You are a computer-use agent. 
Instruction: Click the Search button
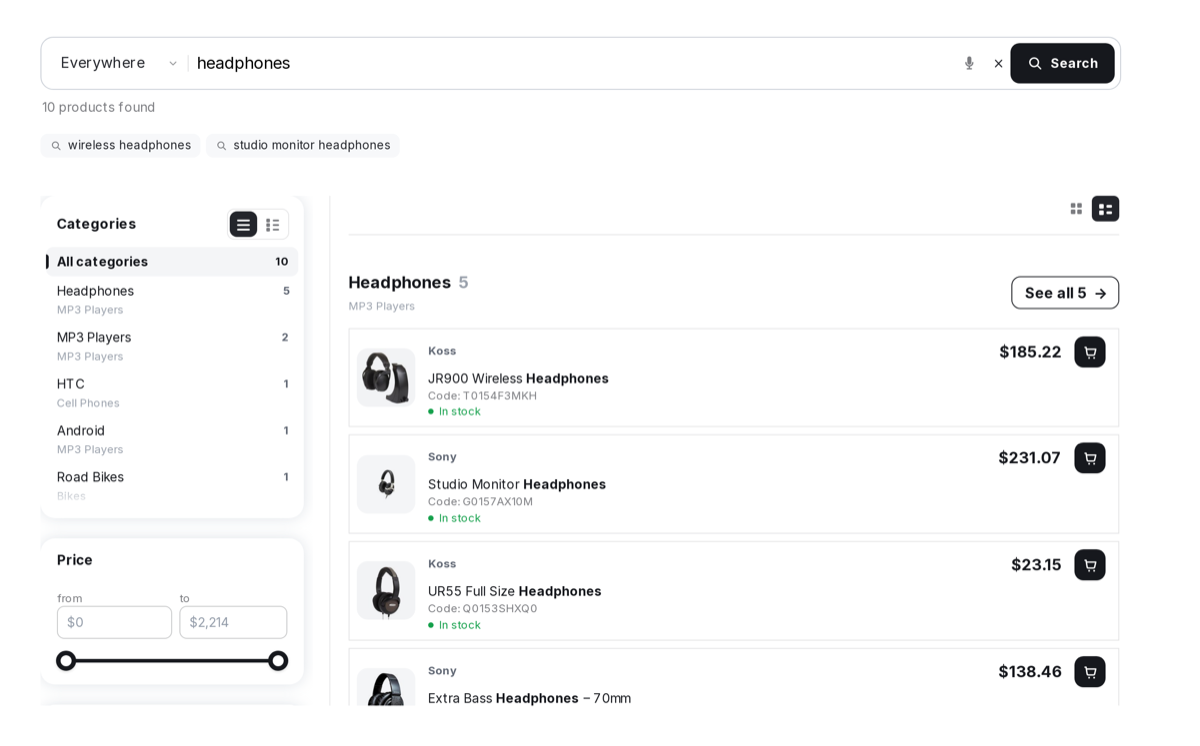pos(1062,63)
